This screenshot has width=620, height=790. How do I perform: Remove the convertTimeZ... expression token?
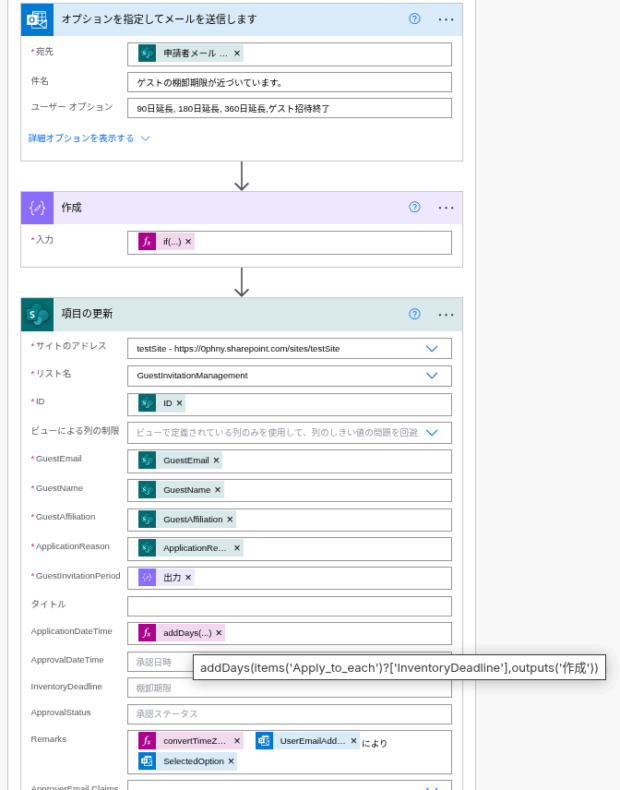click(237, 741)
